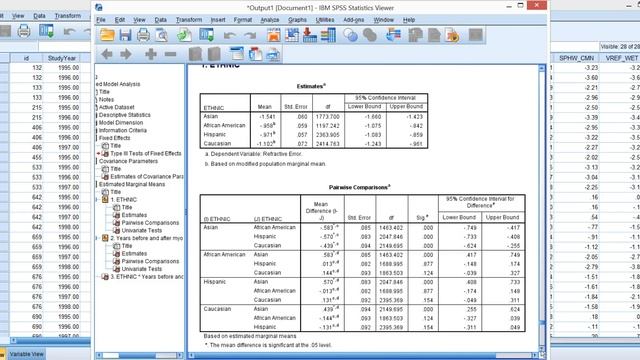Click StudyYear column header in Data Editor
640x360 pixels.
[62, 58]
